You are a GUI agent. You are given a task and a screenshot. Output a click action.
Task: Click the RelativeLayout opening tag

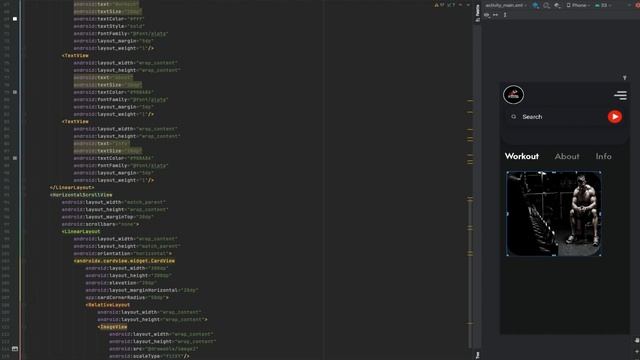[108, 305]
